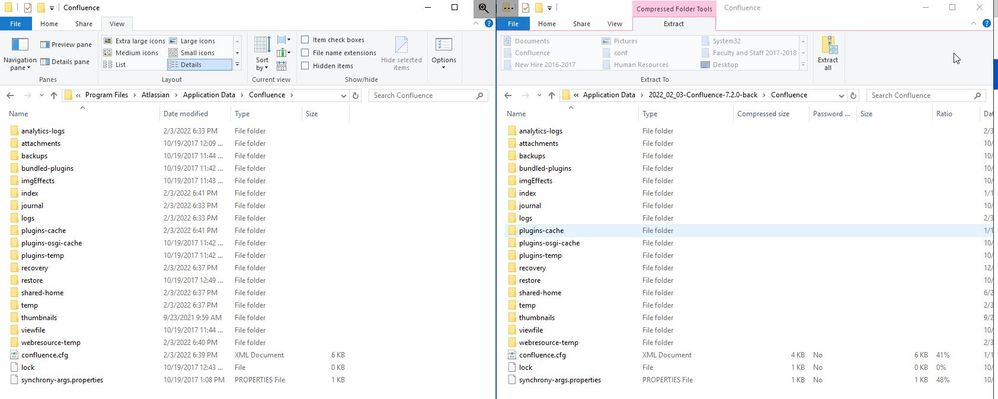
Task: Go back in right zip window
Action: (507, 95)
